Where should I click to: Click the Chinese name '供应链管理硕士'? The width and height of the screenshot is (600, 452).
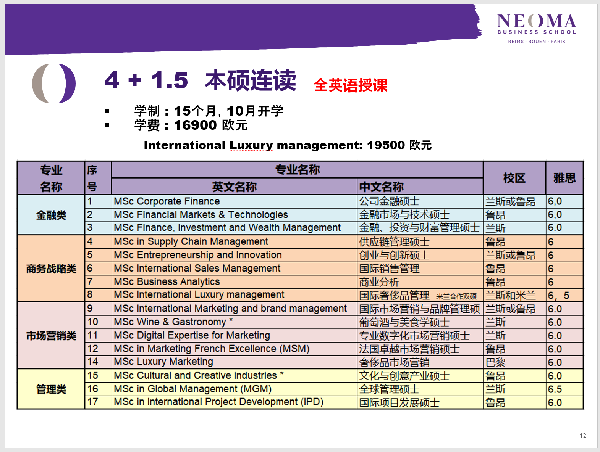click(394, 242)
